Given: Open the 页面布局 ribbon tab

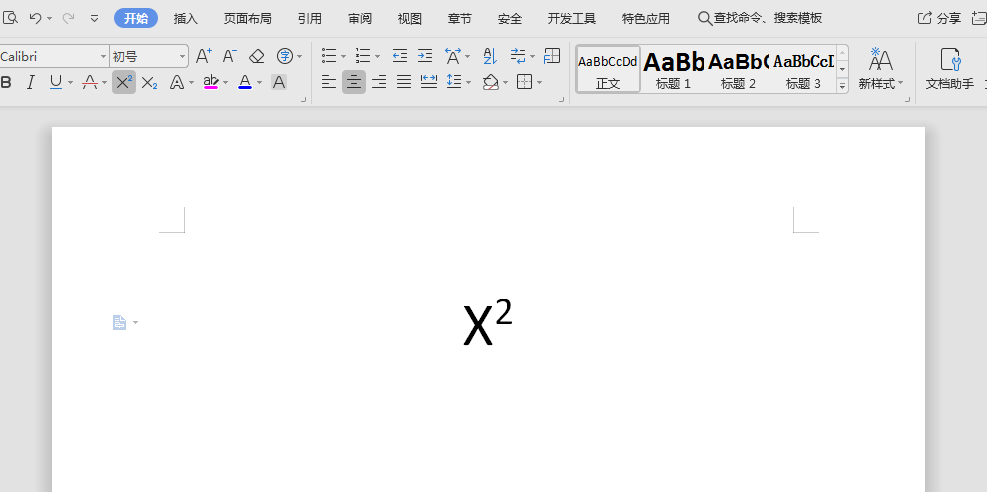Looking at the screenshot, I should coord(247,18).
